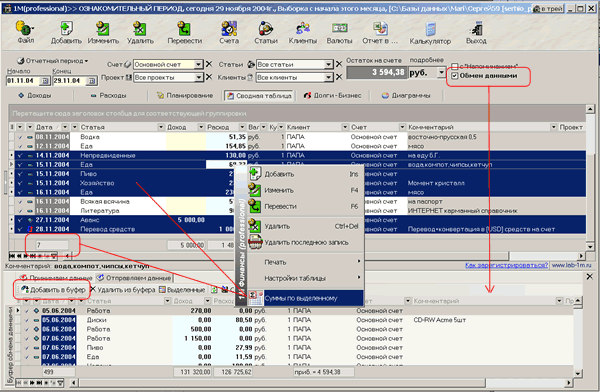Expand the Все клиенты dropdown
The width and height of the screenshot is (600, 392).
tap(328, 77)
